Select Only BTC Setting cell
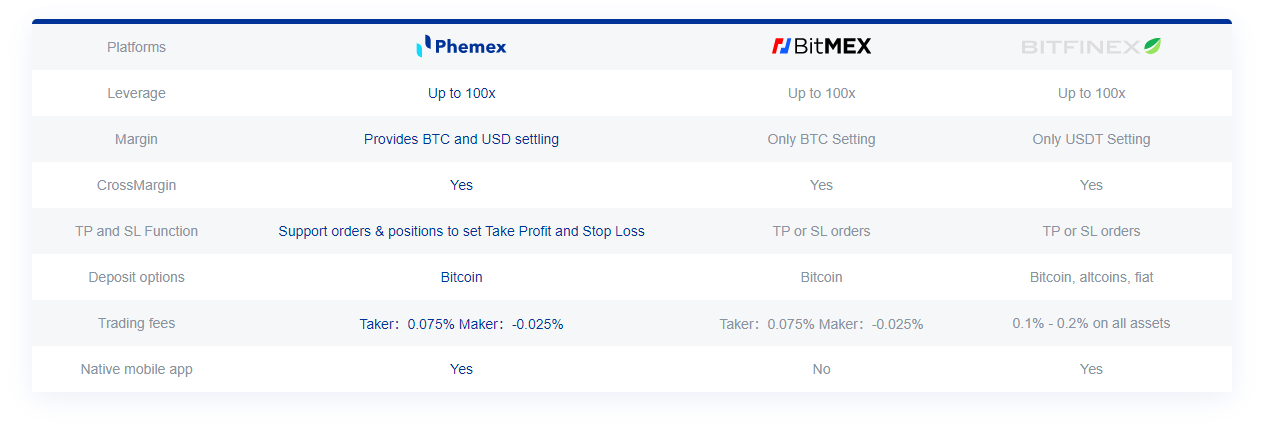The image size is (1276, 425). [x=821, y=139]
